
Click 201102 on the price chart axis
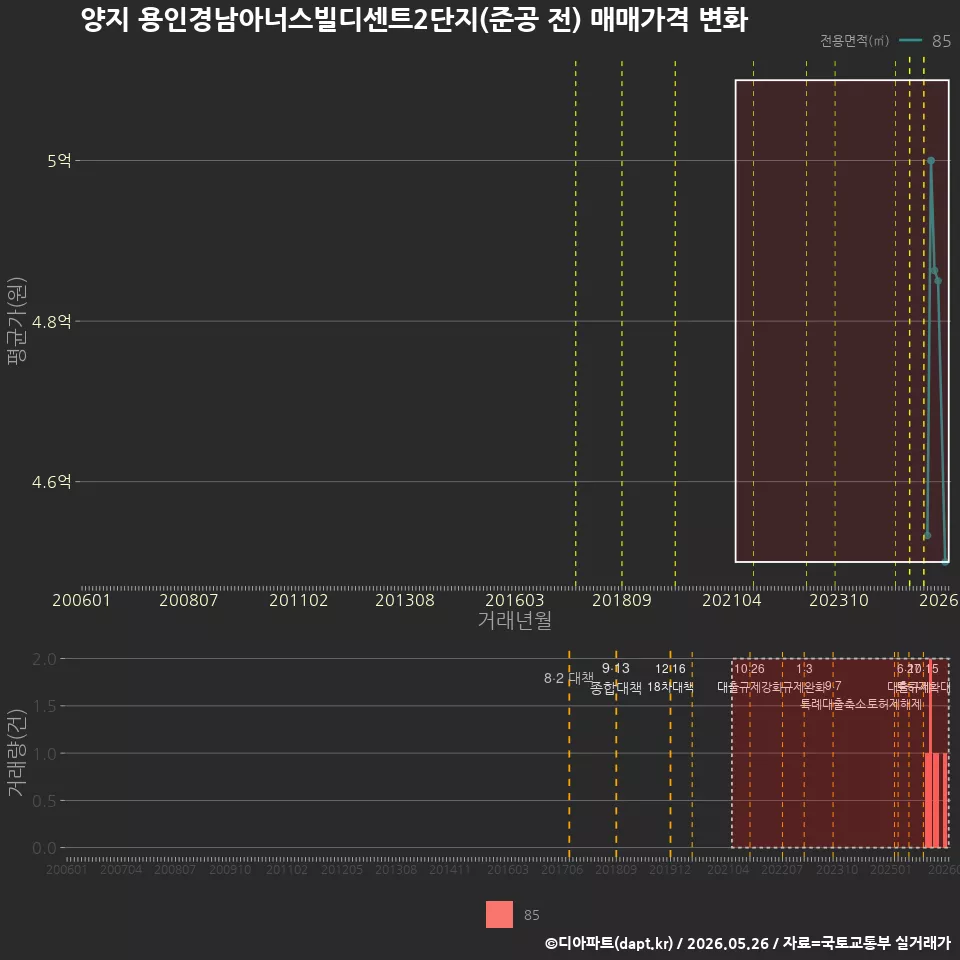(x=298, y=600)
